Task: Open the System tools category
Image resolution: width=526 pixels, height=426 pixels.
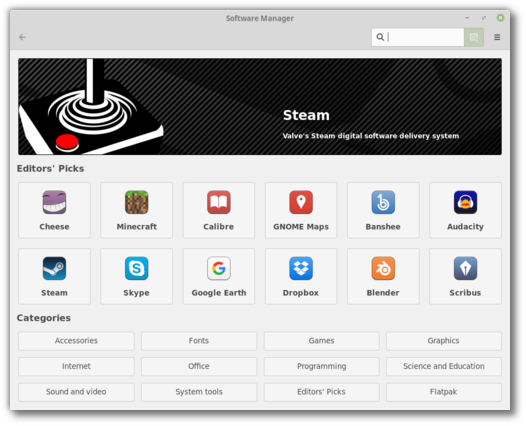Action: click(199, 392)
